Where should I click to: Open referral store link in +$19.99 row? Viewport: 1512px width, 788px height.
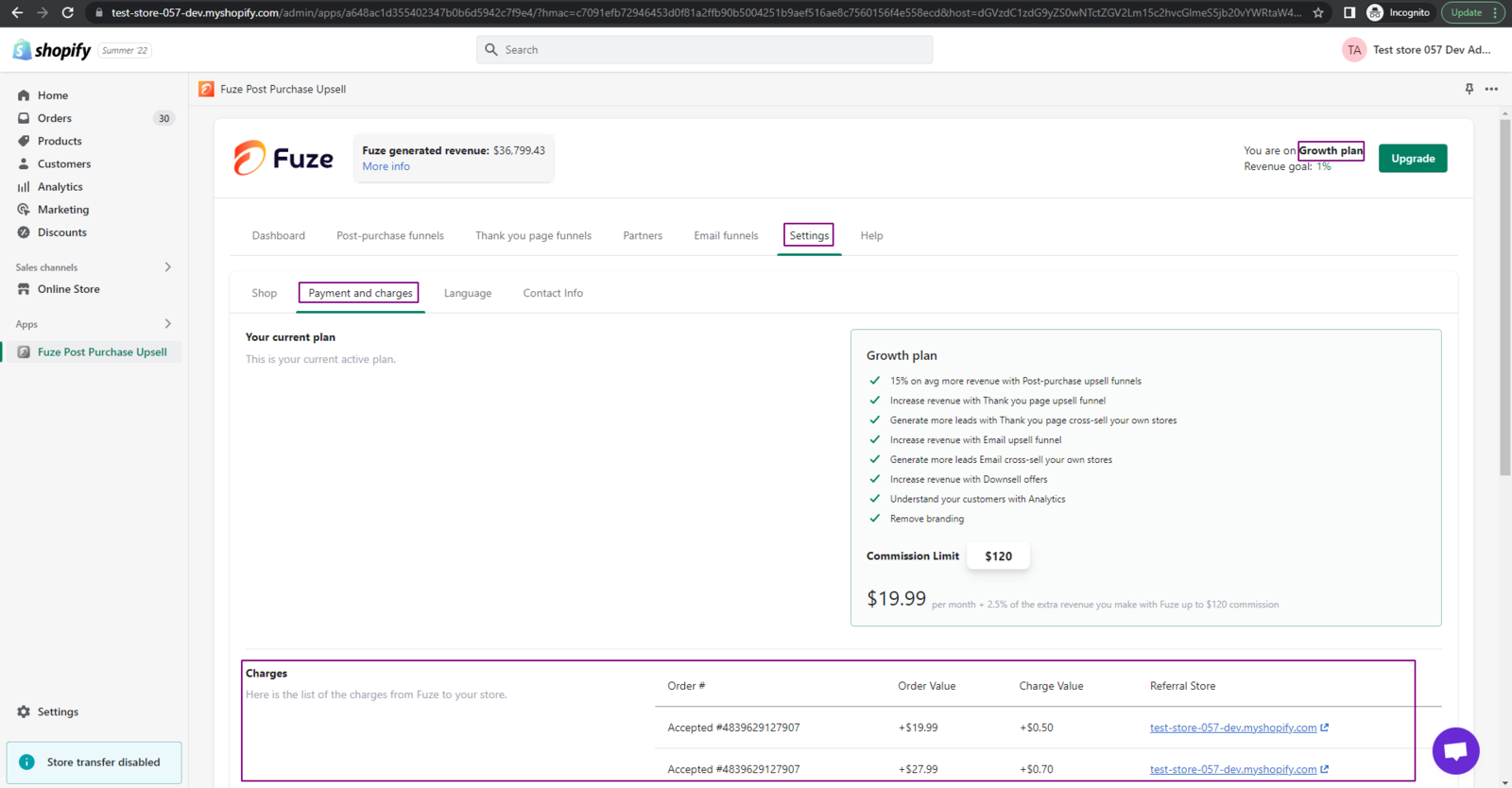pyautogui.click(x=1239, y=728)
